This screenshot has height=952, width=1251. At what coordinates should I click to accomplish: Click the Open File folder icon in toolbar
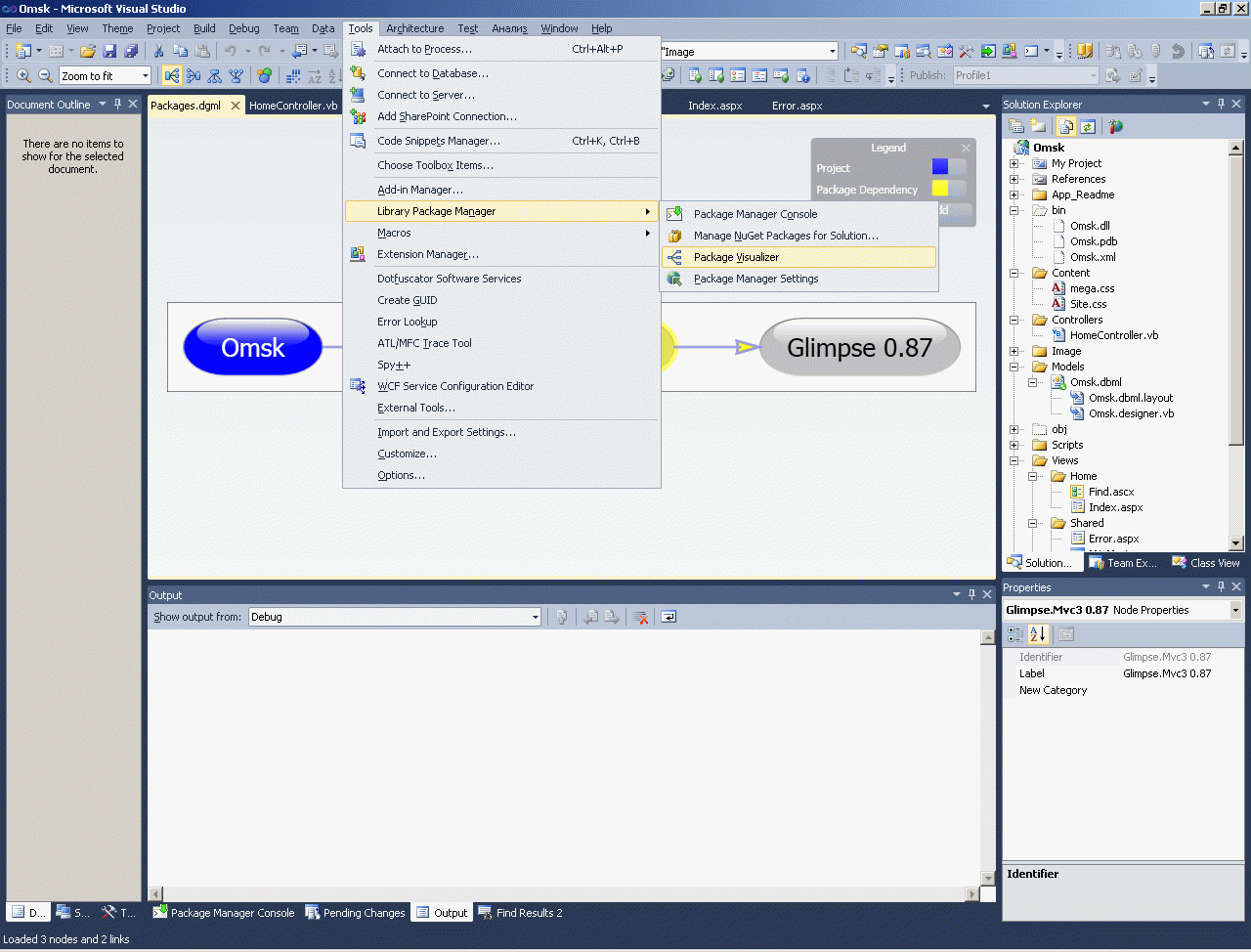88,51
